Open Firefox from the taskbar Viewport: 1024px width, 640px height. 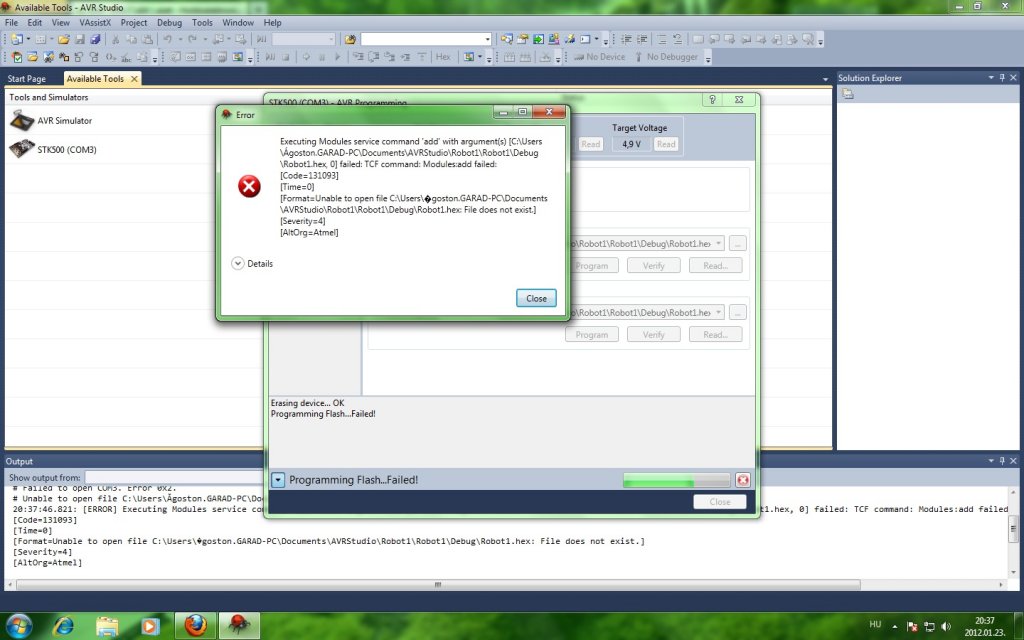195,626
